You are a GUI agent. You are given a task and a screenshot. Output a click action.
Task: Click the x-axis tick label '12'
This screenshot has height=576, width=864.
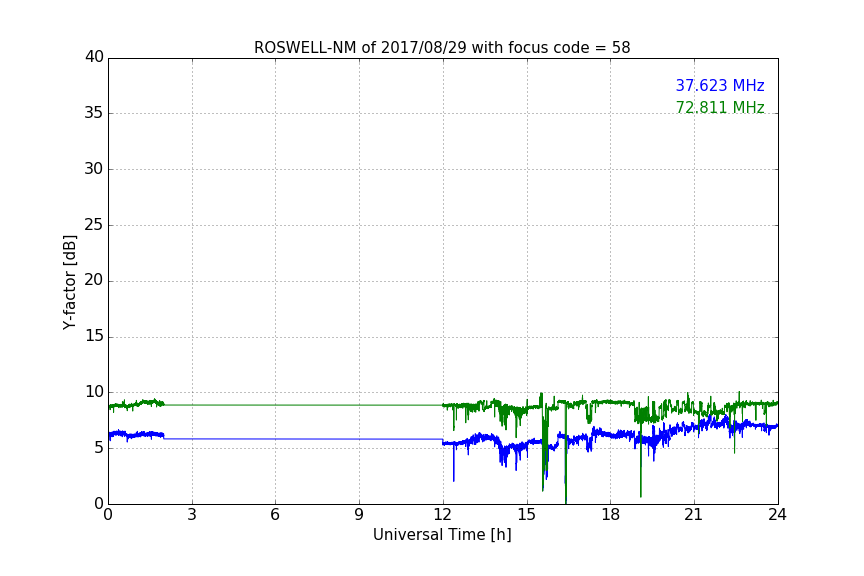(442, 515)
